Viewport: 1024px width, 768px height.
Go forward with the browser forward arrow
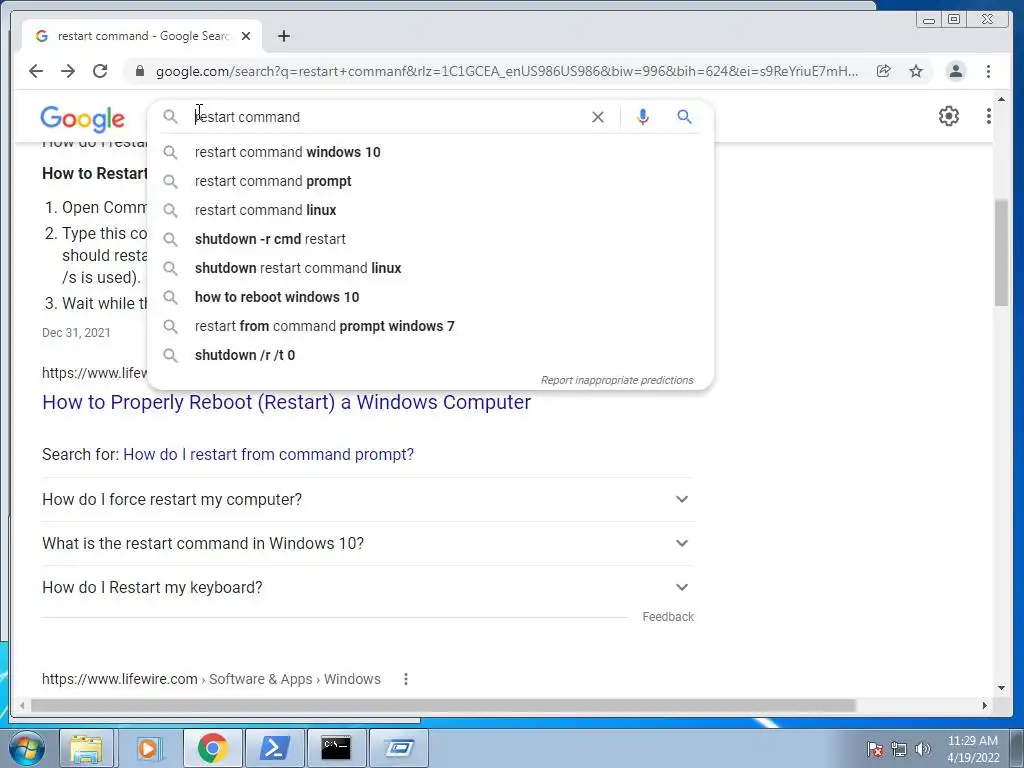coord(68,71)
